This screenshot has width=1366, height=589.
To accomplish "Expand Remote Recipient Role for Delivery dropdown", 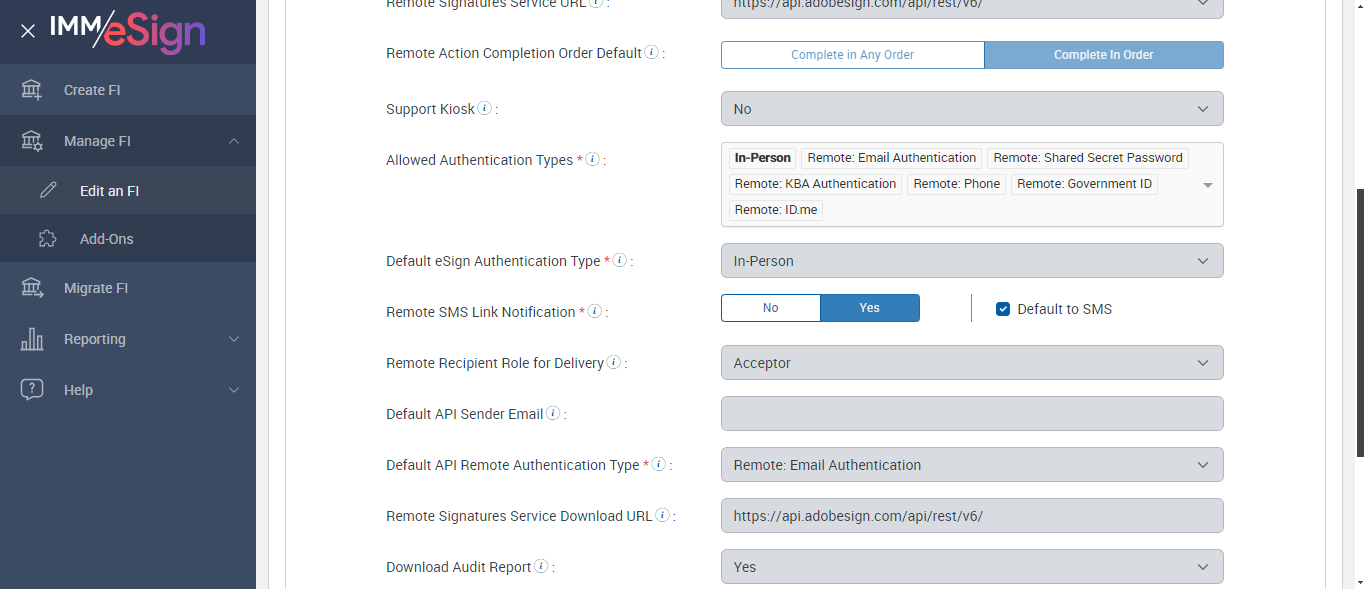I will click(x=971, y=363).
